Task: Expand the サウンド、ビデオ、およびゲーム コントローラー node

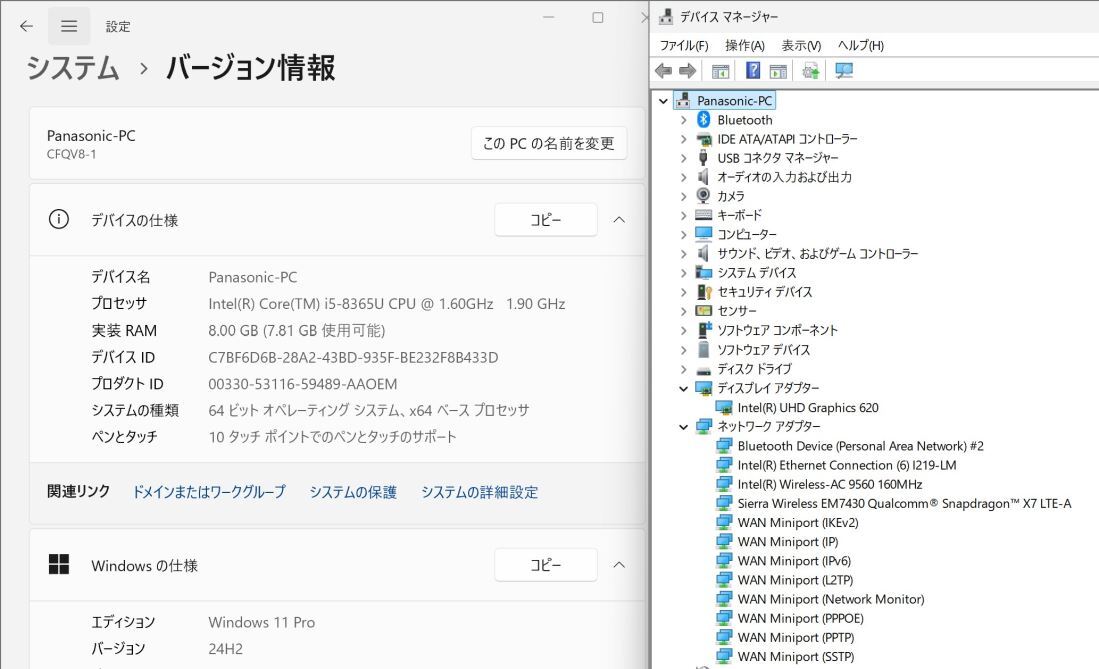Action: tap(683, 253)
